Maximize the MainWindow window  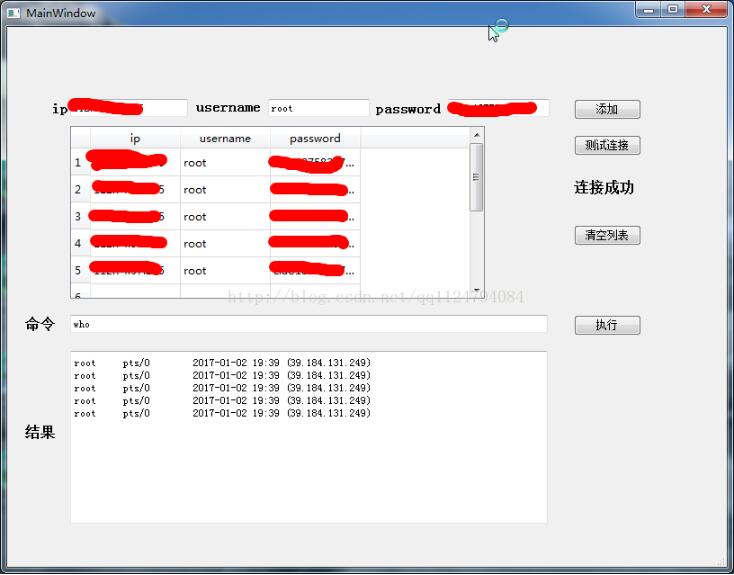tap(673, 9)
